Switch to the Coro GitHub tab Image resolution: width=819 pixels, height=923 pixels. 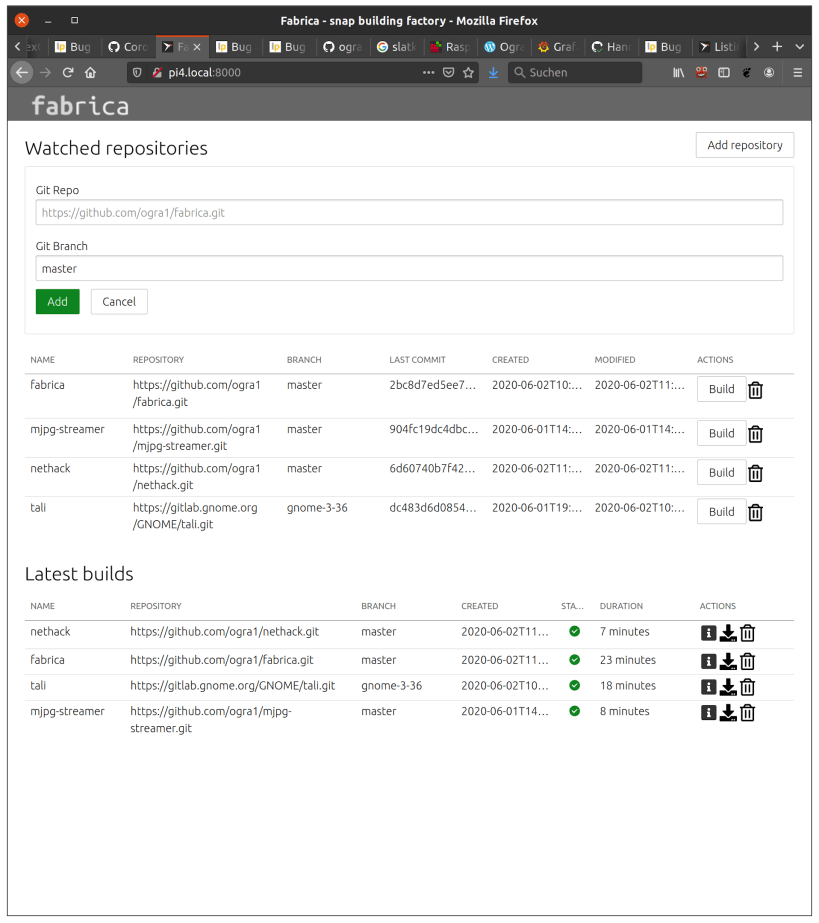pyautogui.click(x=128, y=47)
